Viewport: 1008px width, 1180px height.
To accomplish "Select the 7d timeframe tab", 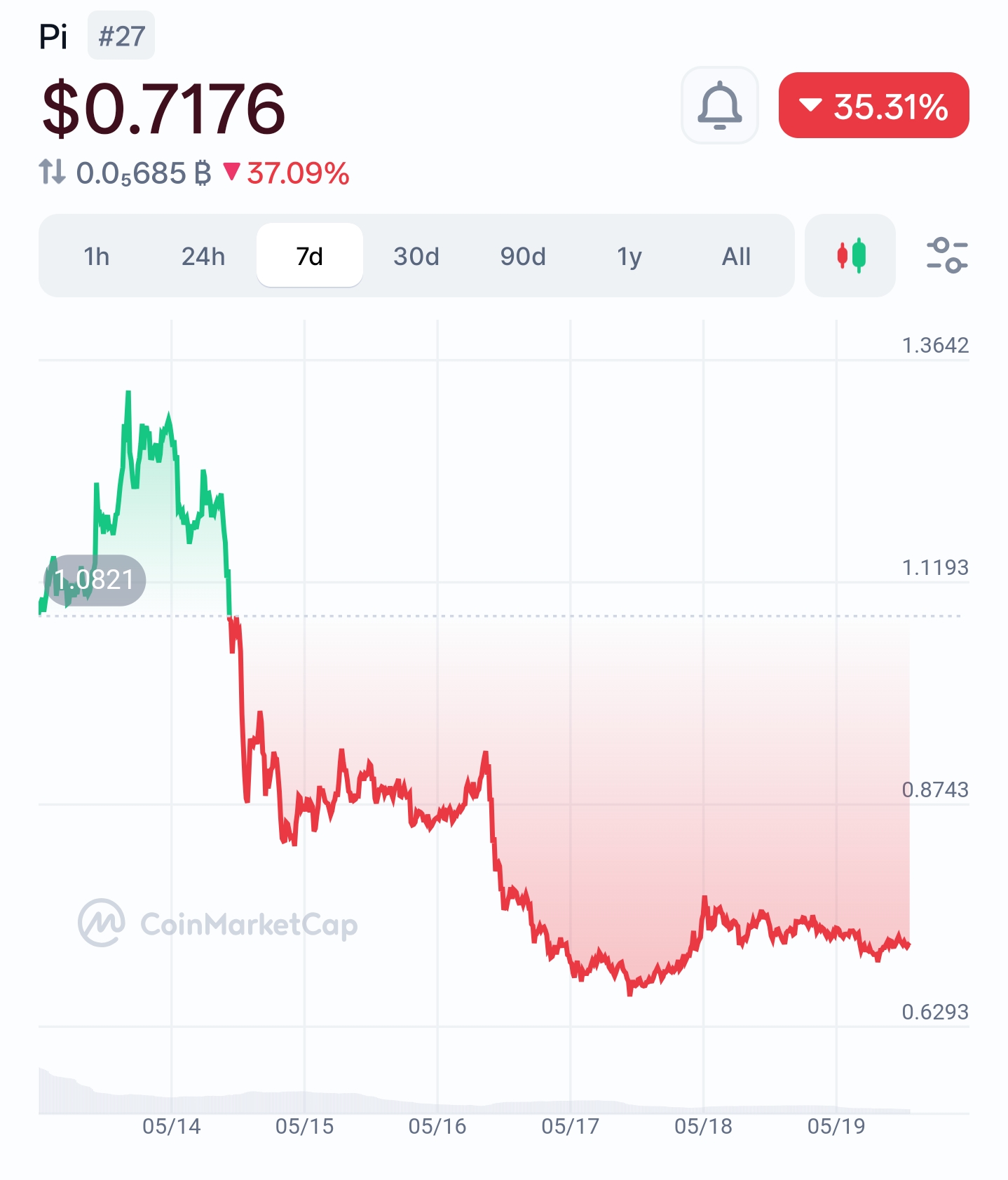I will click(310, 256).
